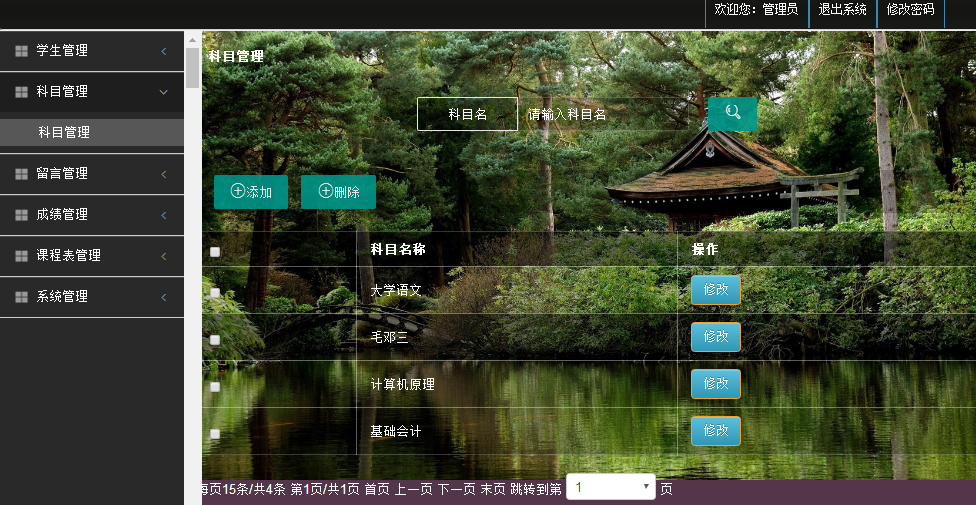
Task: Open the 留言管理 menu
Action: pos(92,174)
